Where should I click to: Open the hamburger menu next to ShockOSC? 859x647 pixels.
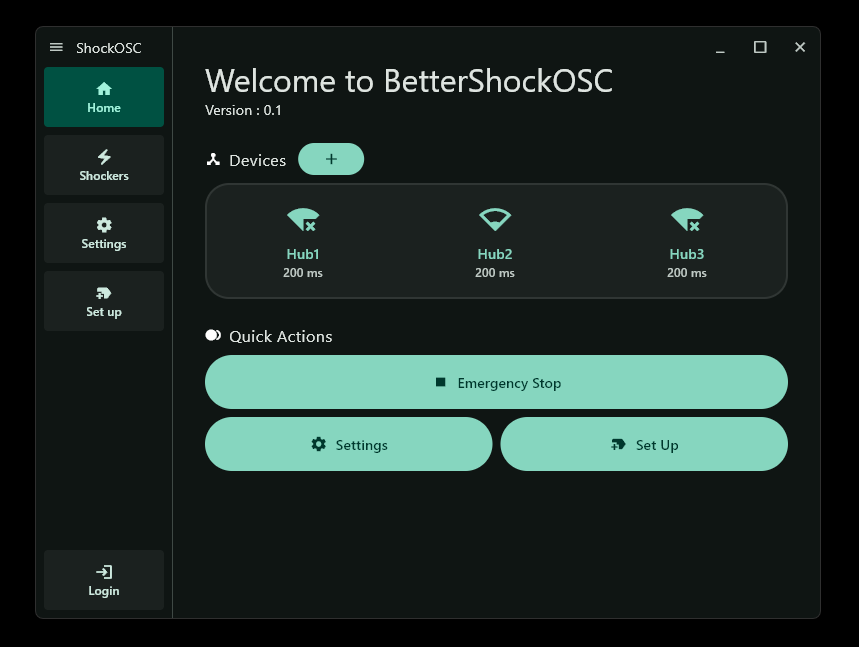(x=56, y=48)
